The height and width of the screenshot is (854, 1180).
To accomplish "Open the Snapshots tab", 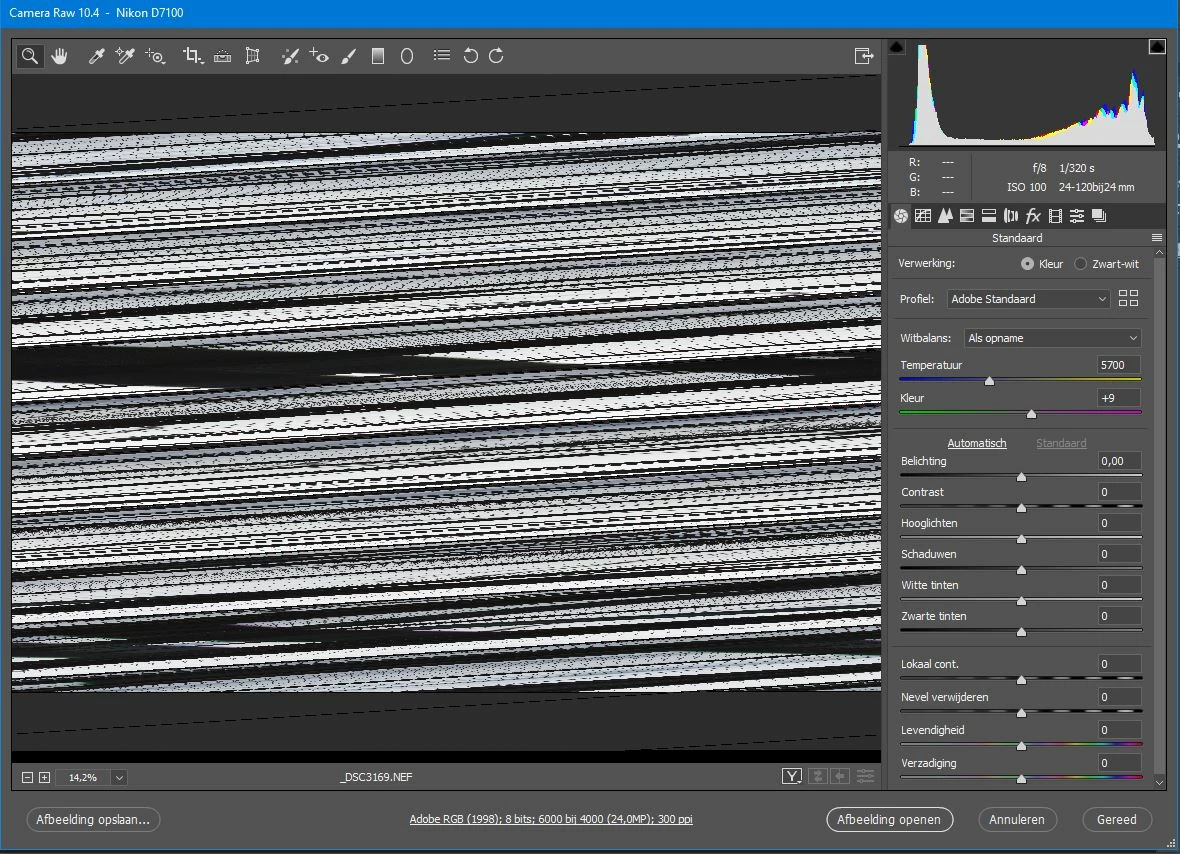I will (1099, 217).
